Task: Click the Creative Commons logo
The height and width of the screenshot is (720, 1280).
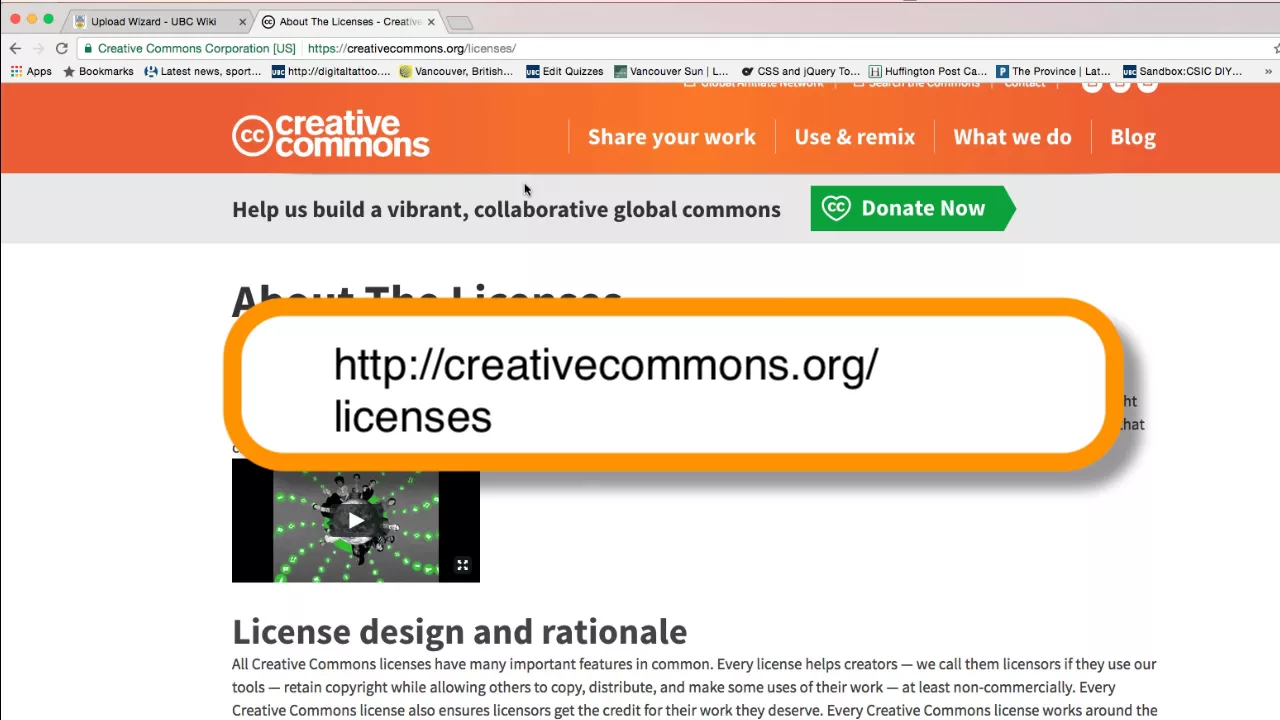Action: coord(331,135)
